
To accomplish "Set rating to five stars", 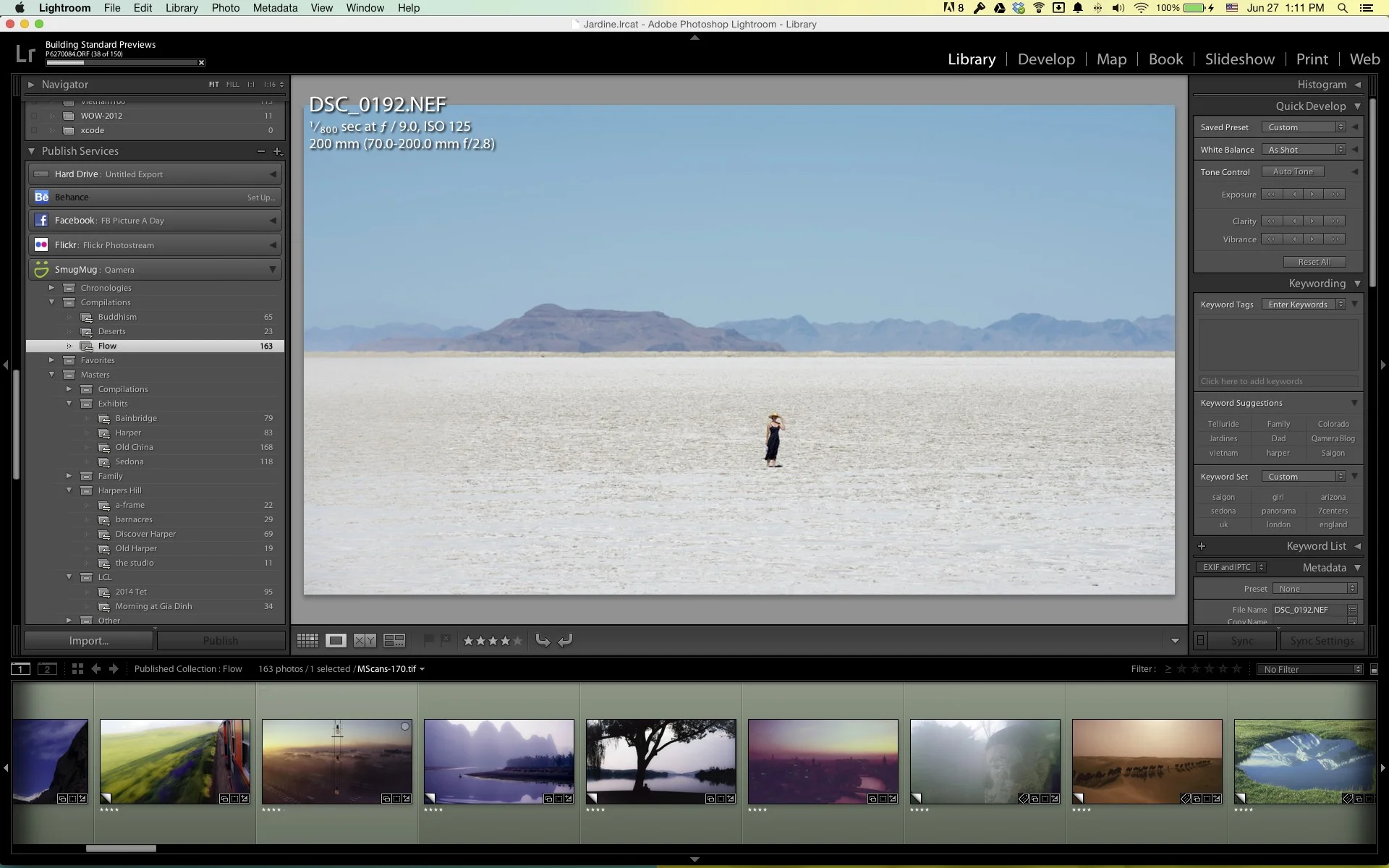I will (x=517, y=640).
